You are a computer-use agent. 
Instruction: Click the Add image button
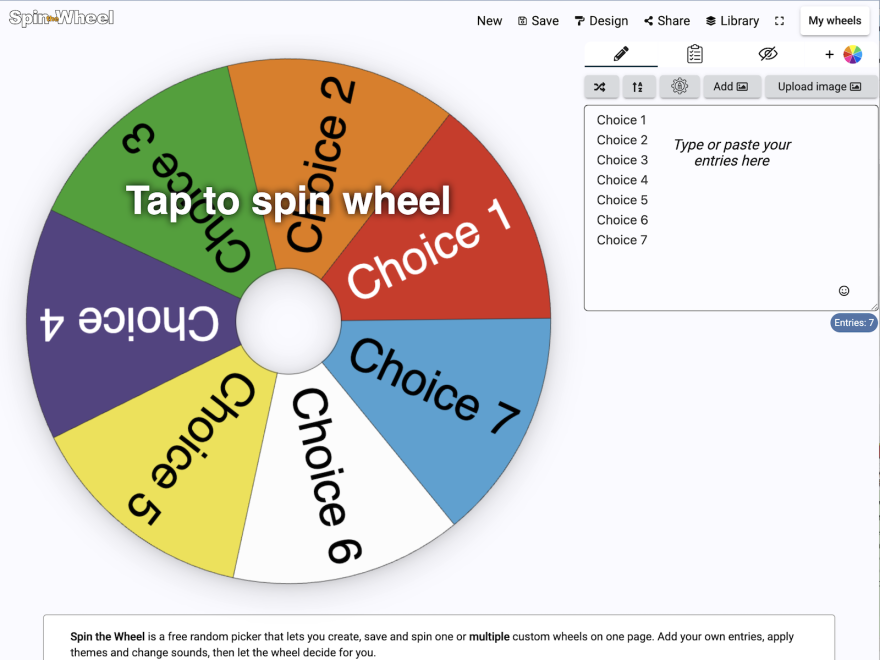tap(732, 86)
